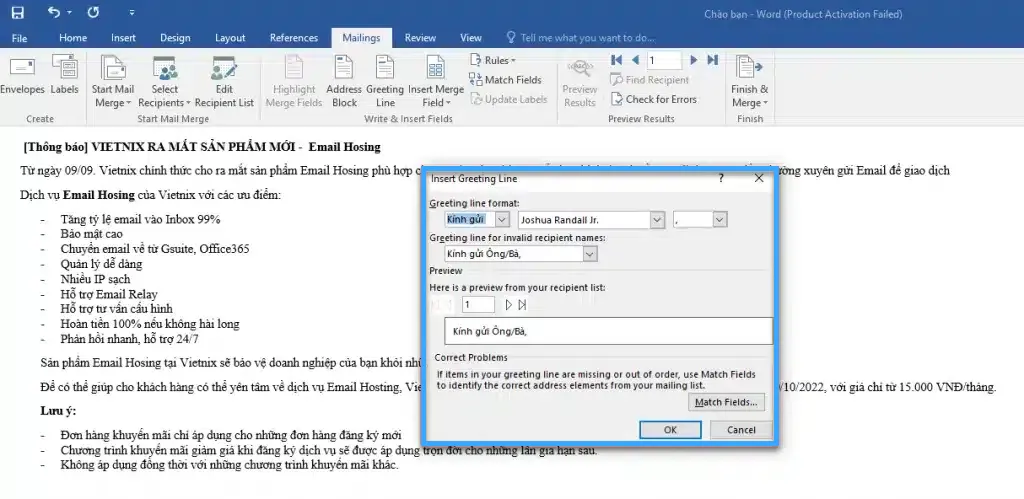Image resolution: width=1024 pixels, height=499 pixels.
Task: Click the dialog Help question mark
Action: point(721,178)
